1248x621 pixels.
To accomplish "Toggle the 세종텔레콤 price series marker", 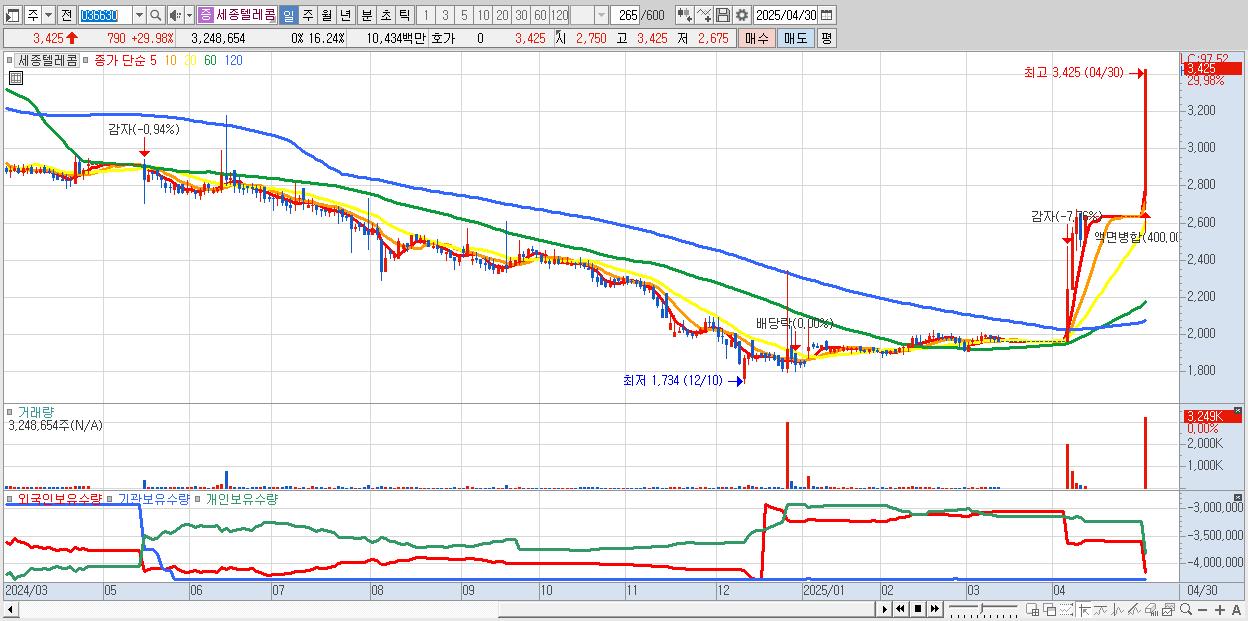I will point(10,60).
